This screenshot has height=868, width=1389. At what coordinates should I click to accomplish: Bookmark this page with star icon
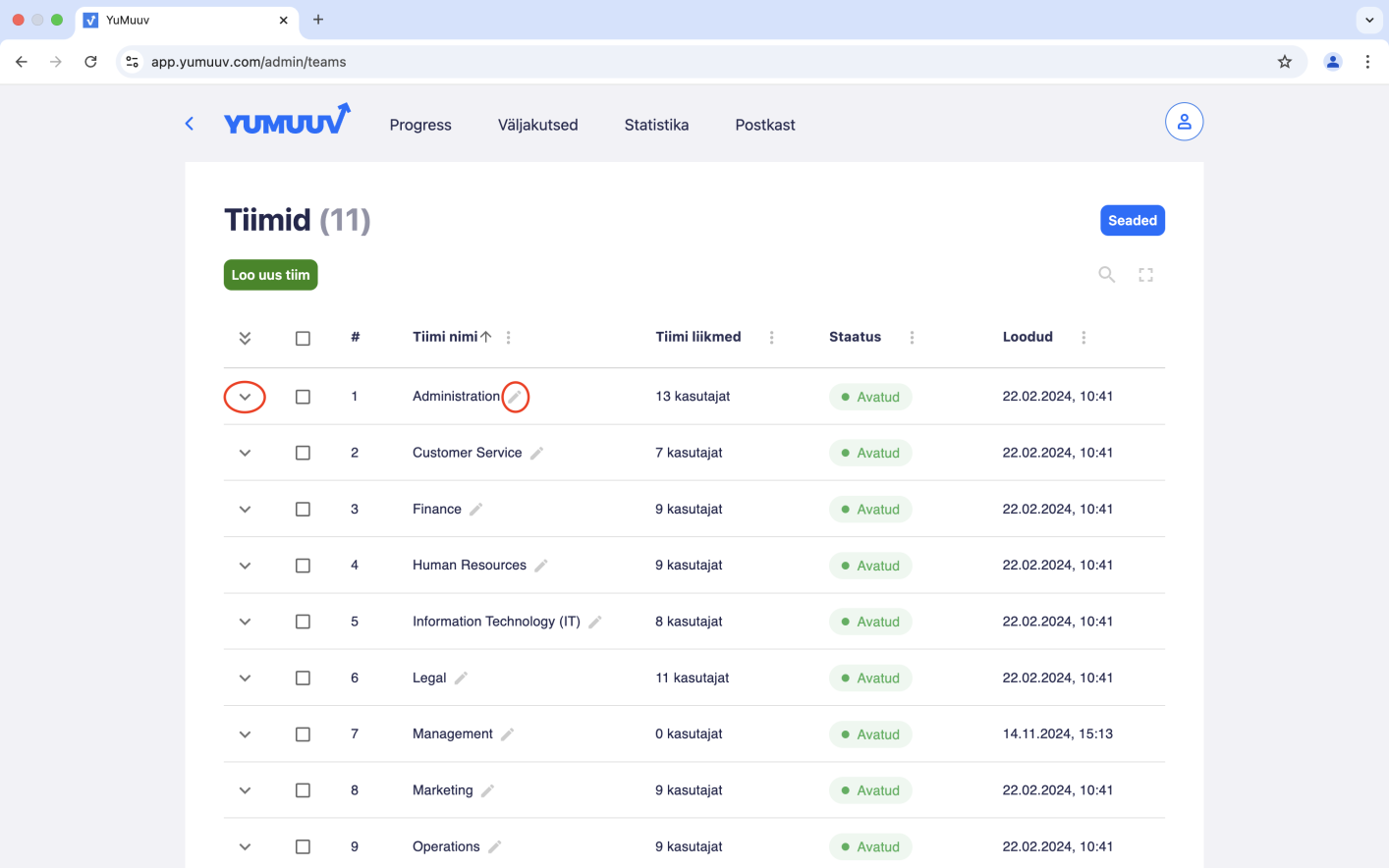pos(1285,62)
